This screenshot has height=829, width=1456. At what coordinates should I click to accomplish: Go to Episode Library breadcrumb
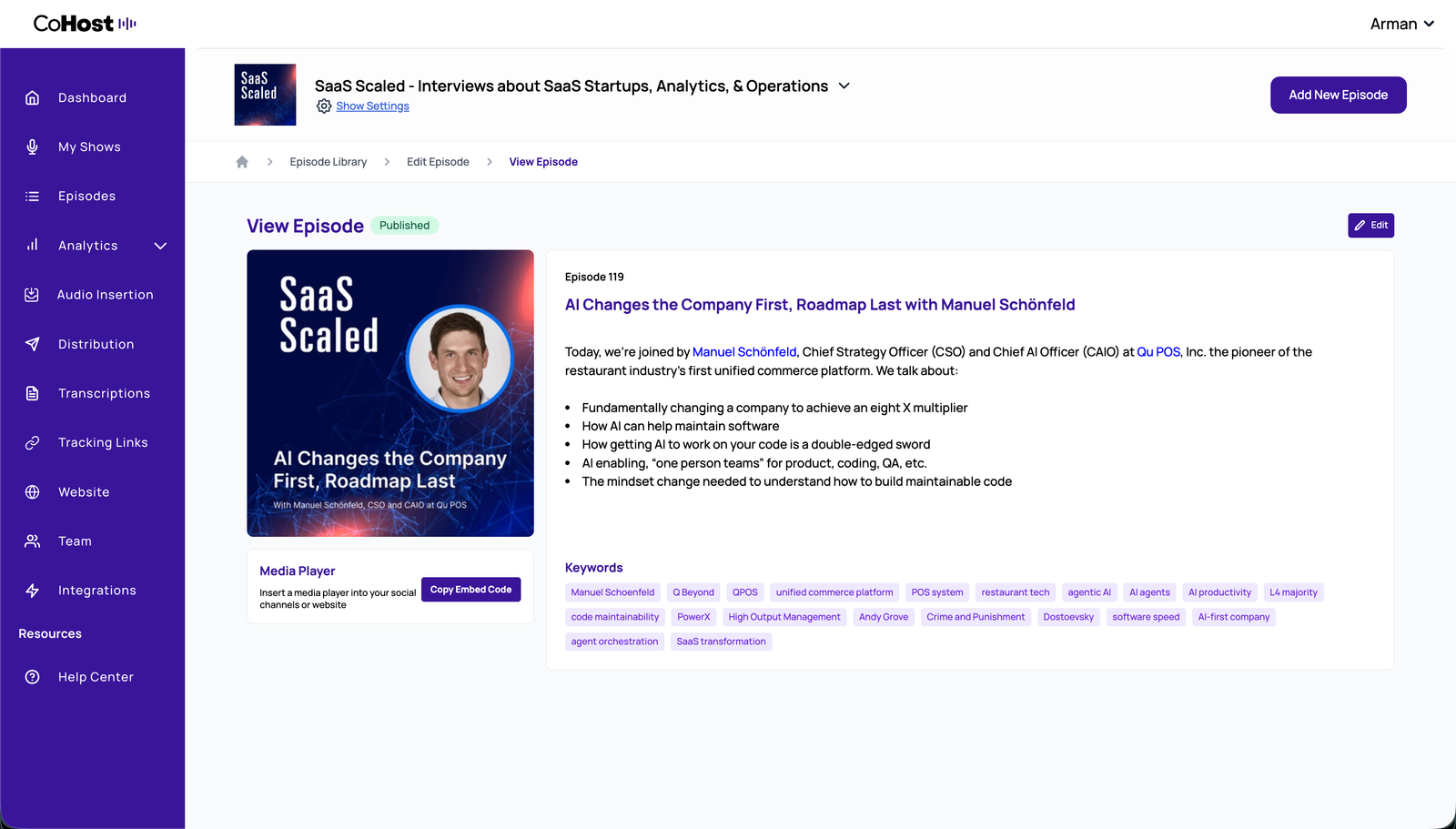(329, 162)
